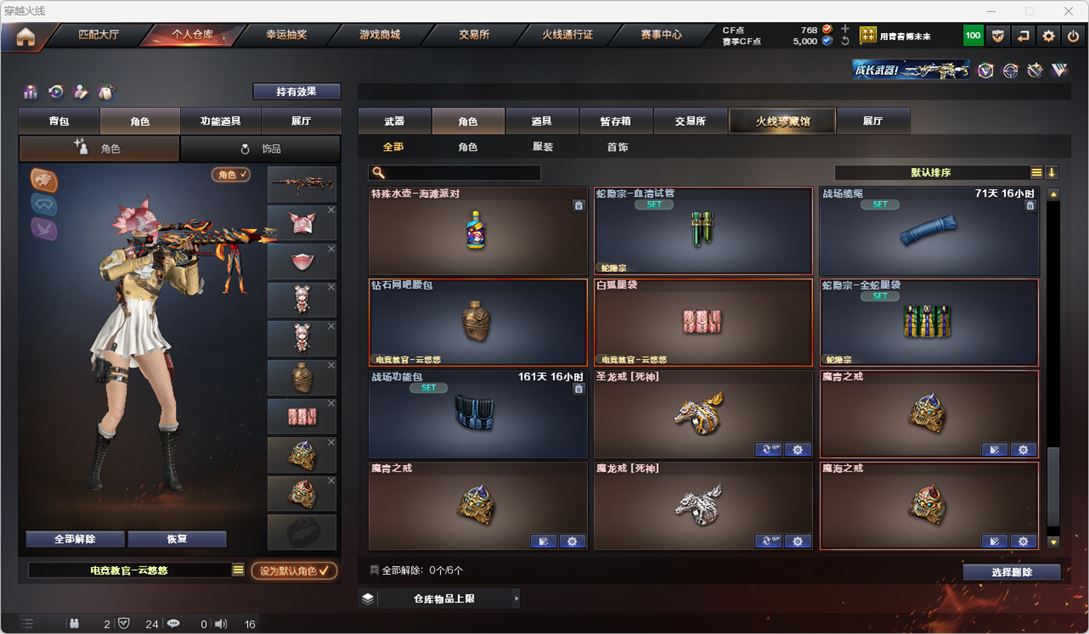
Task: Click the magnifier search icon
Action: click(378, 172)
